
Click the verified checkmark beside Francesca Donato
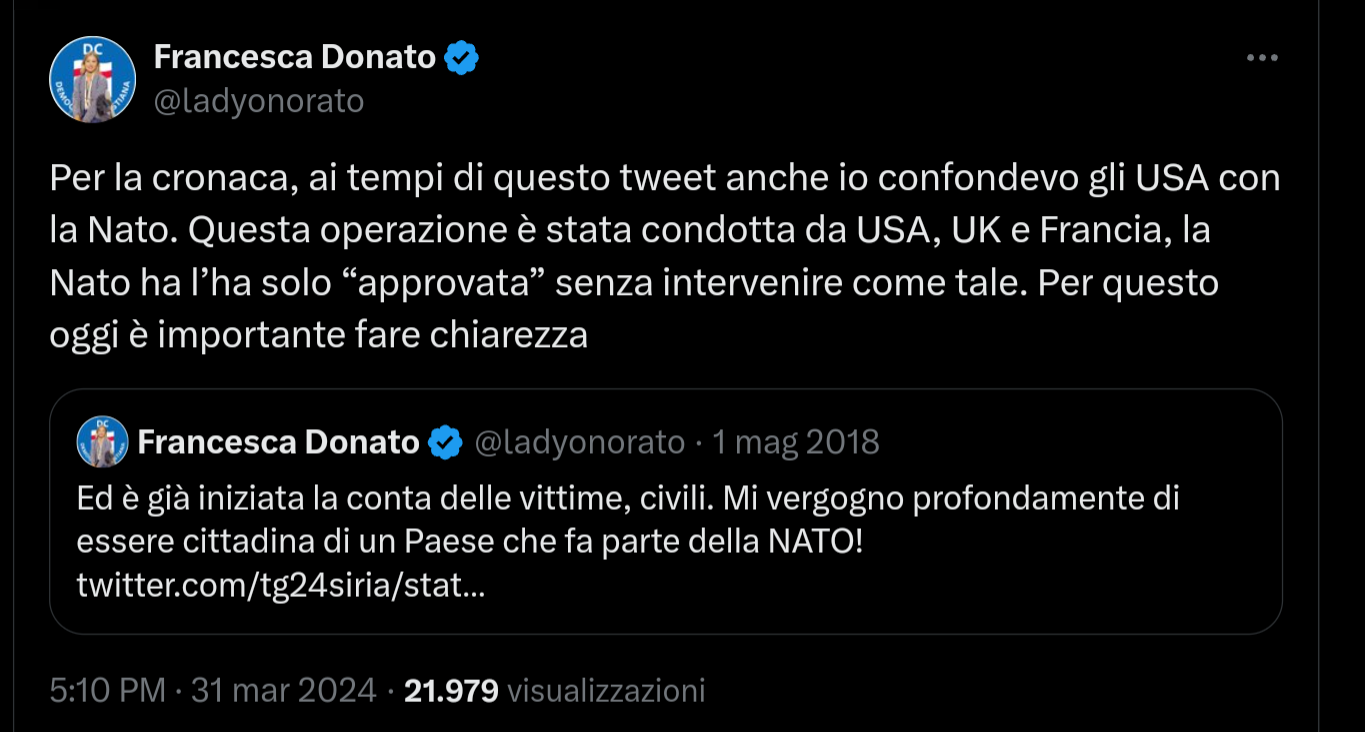point(462,56)
